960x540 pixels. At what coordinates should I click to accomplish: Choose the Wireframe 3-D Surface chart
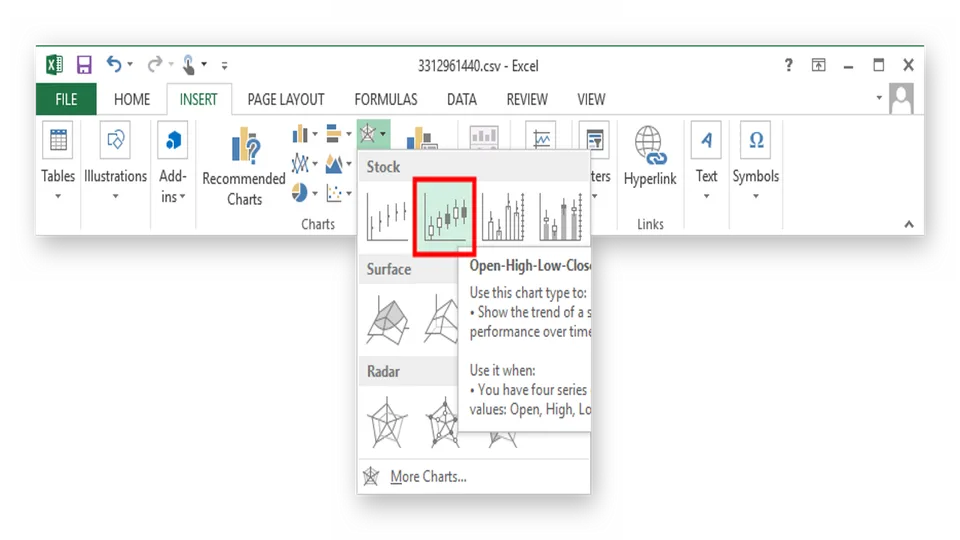441,320
